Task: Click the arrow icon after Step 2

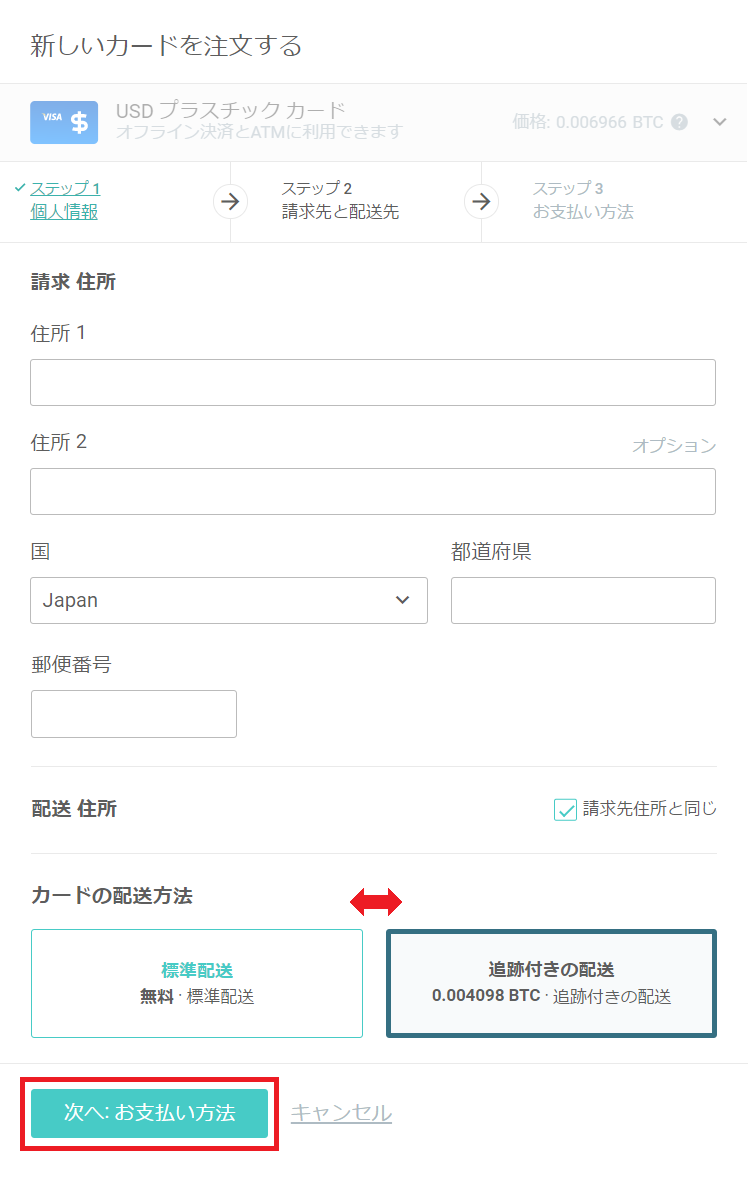Action: click(481, 201)
